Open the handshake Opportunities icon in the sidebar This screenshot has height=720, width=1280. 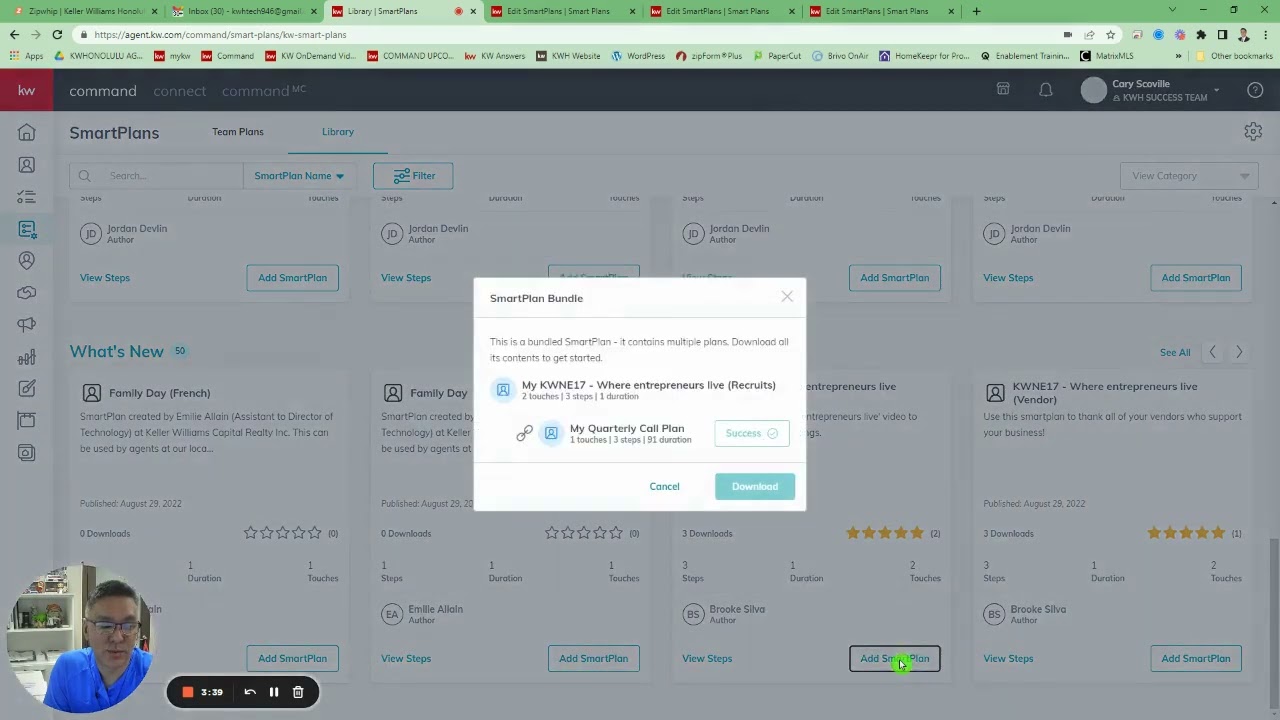coord(27,293)
